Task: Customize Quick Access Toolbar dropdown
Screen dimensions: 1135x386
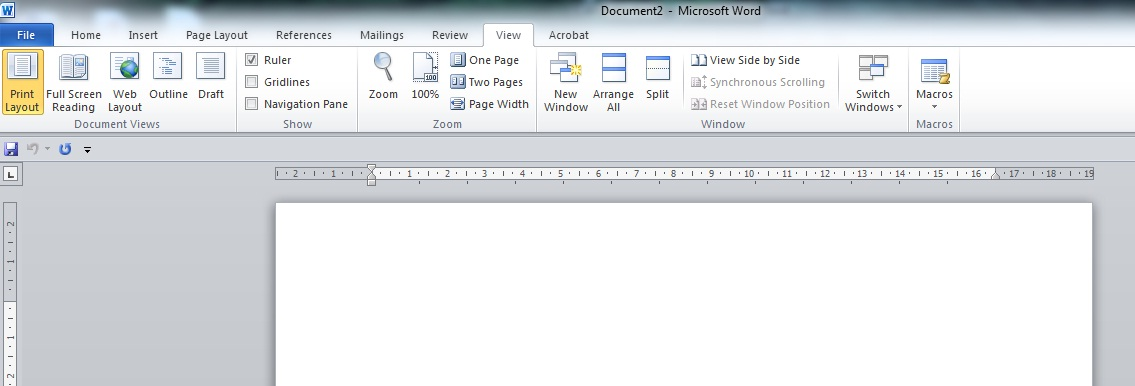Action: (88, 150)
